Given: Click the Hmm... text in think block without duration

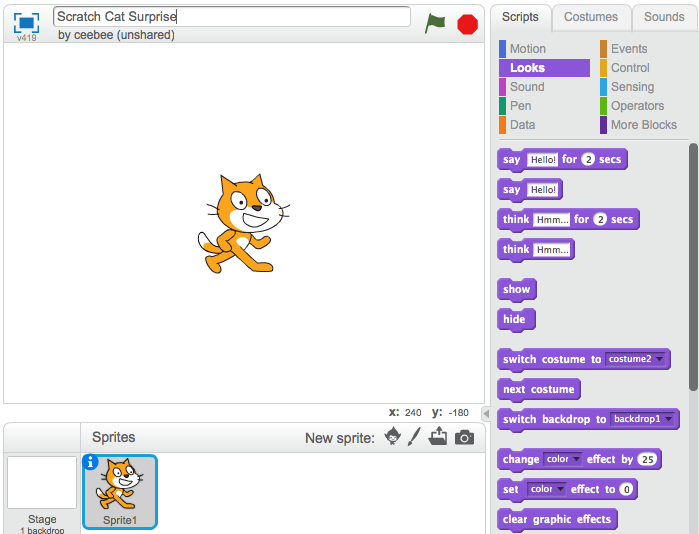Looking at the screenshot, I should (552, 250).
